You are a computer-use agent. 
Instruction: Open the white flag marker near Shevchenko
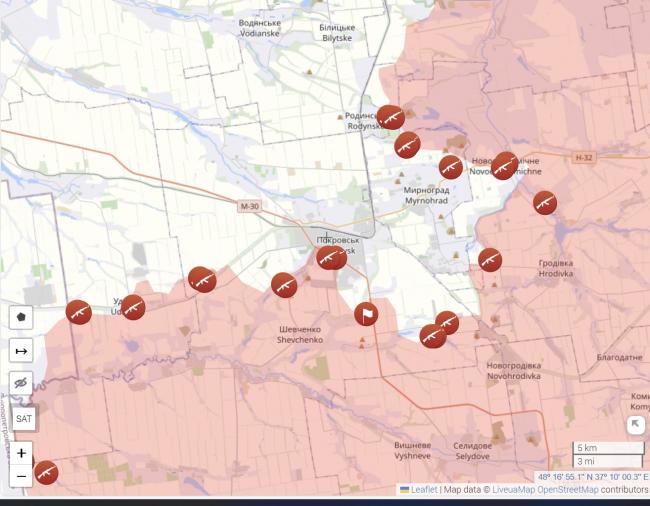(367, 314)
